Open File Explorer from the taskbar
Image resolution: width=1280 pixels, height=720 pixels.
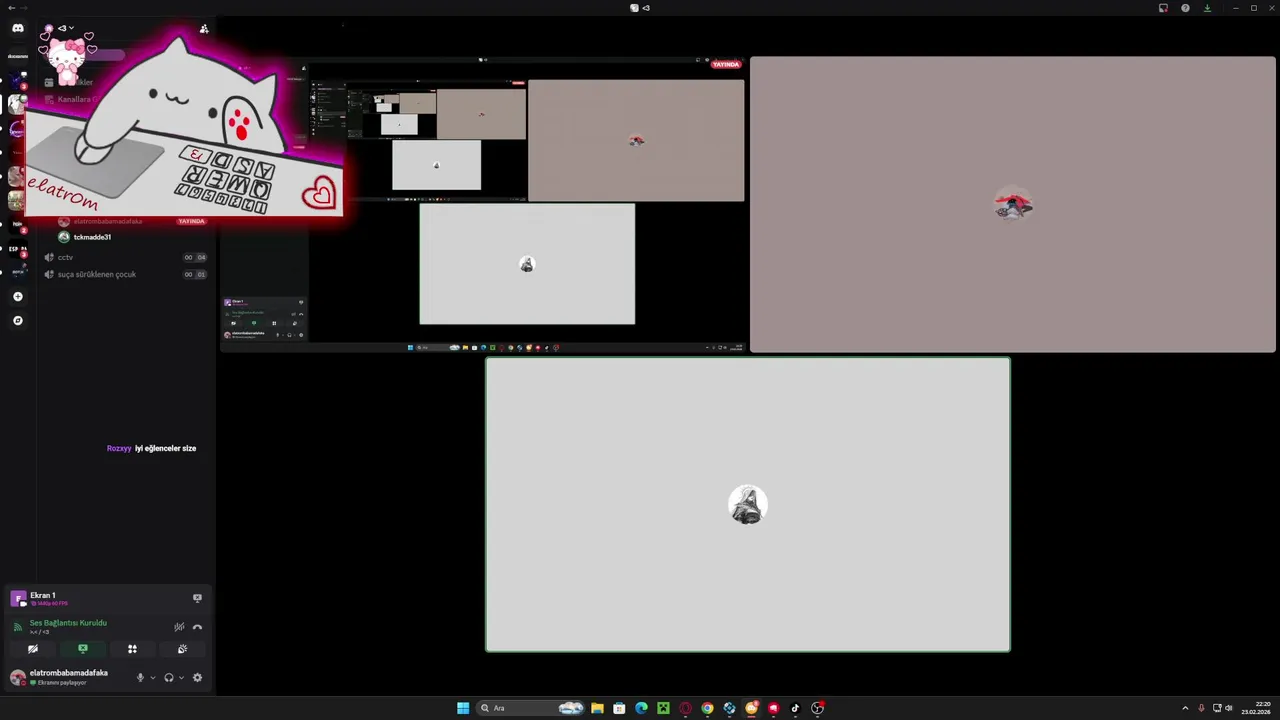pos(597,708)
